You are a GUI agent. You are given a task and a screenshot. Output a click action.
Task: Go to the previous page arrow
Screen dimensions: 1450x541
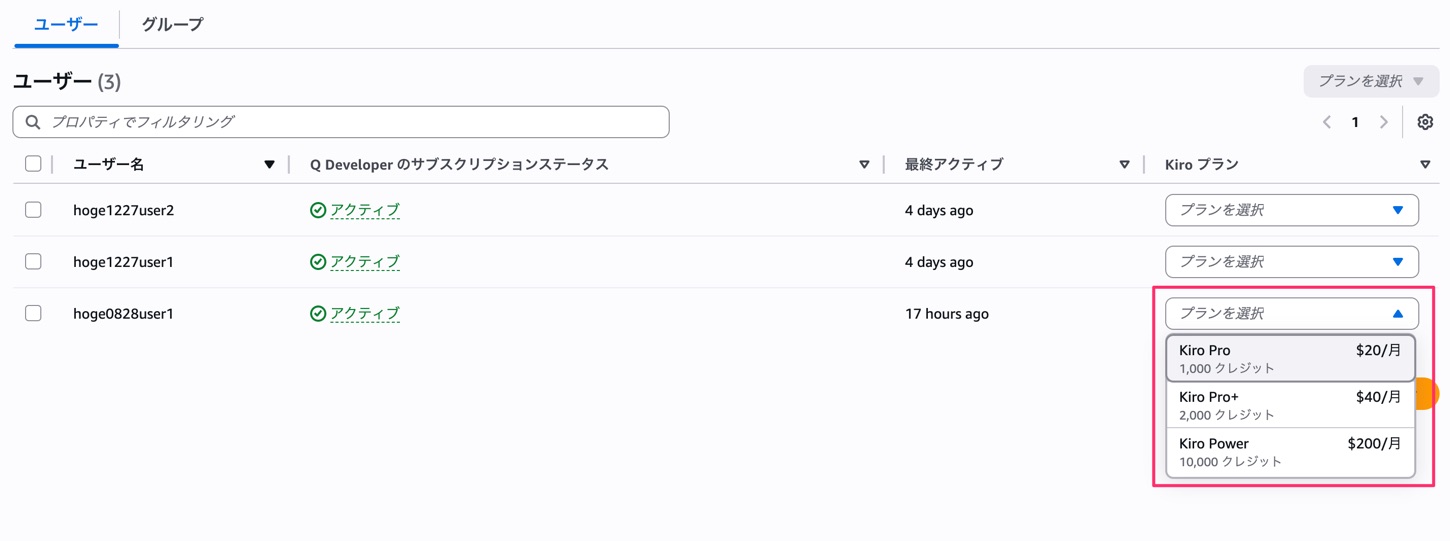point(1327,122)
